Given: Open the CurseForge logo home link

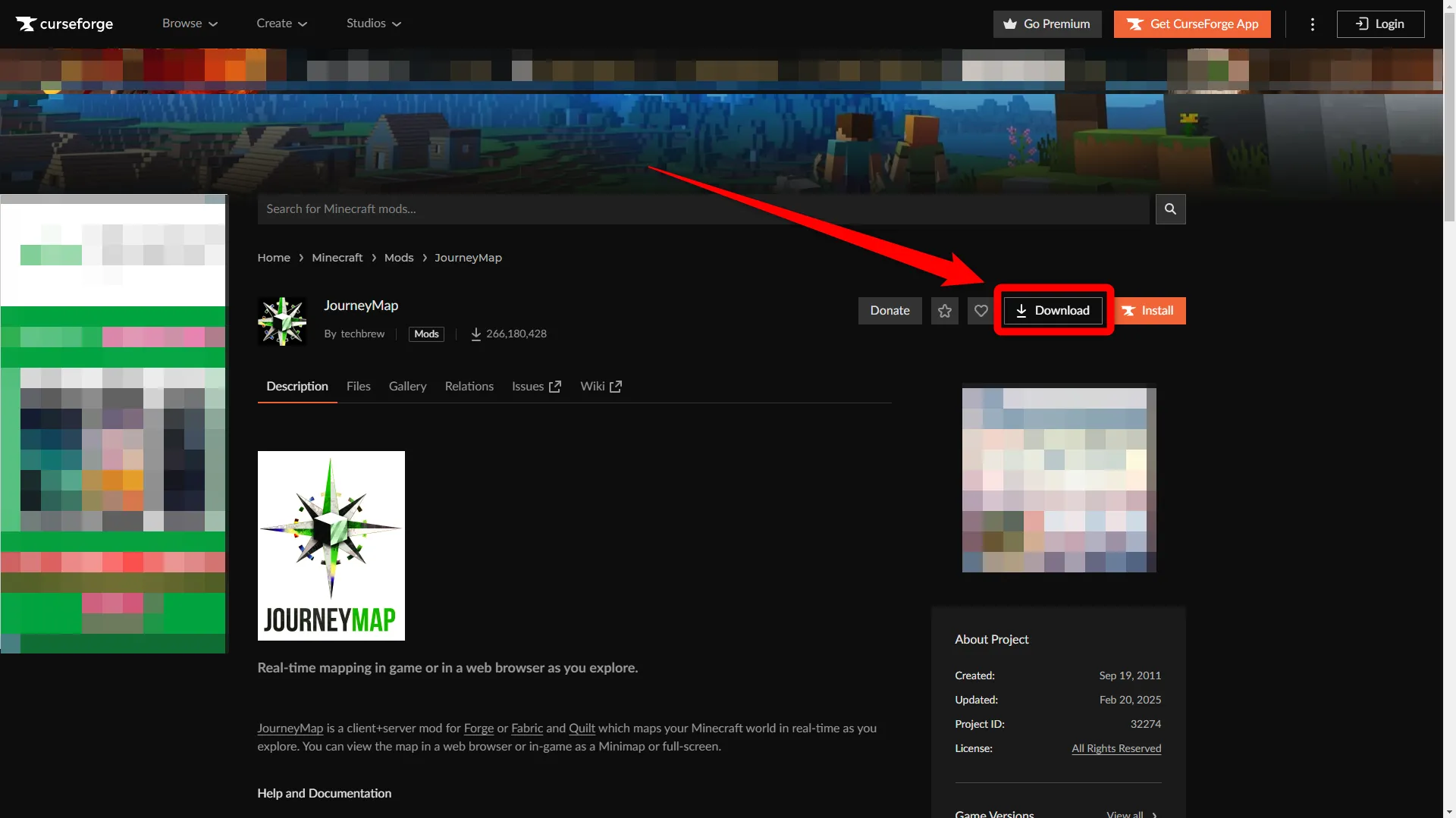Looking at the screenshot, I should point(64,24).
